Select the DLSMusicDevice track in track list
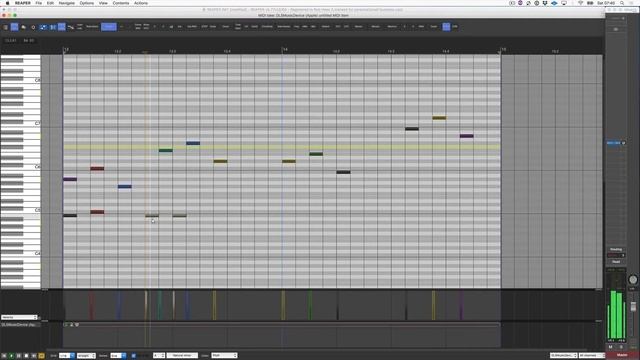The width and height of the screenshot is (640, 360). click(x=20, y=324)
